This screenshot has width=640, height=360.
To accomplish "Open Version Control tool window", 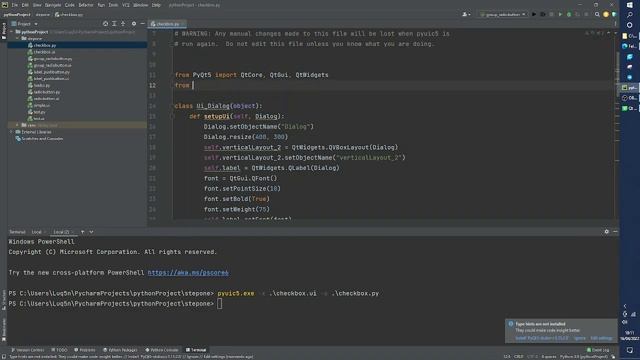I will coord(27,350).
